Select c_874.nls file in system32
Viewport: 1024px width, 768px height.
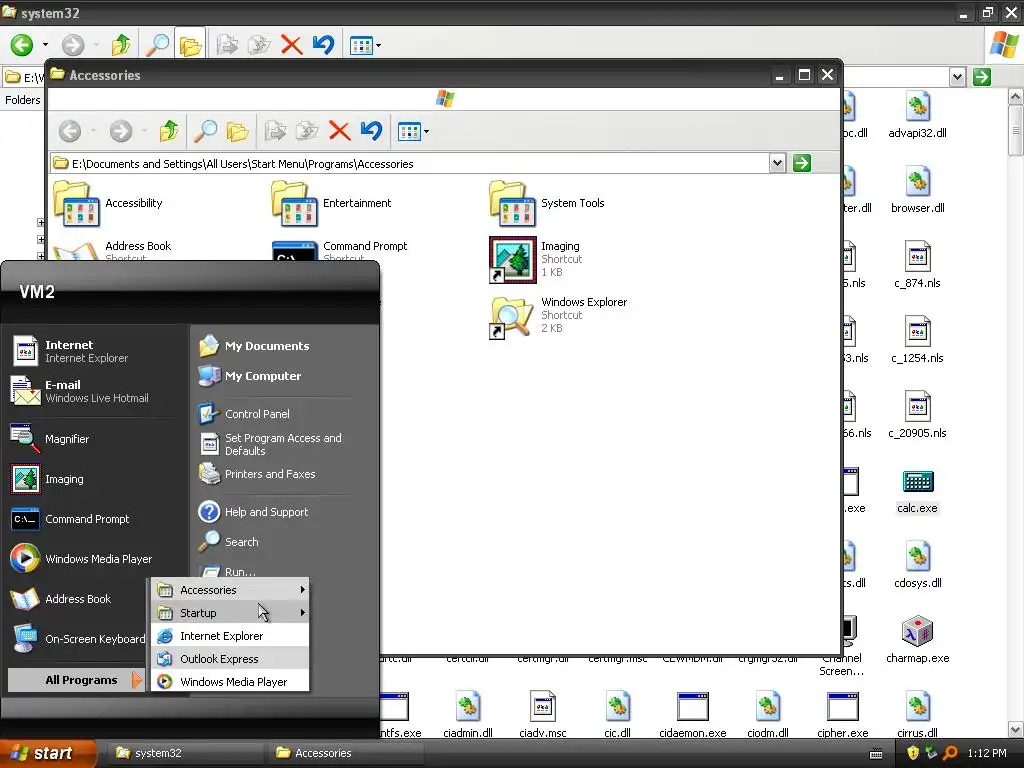(917, 264)
